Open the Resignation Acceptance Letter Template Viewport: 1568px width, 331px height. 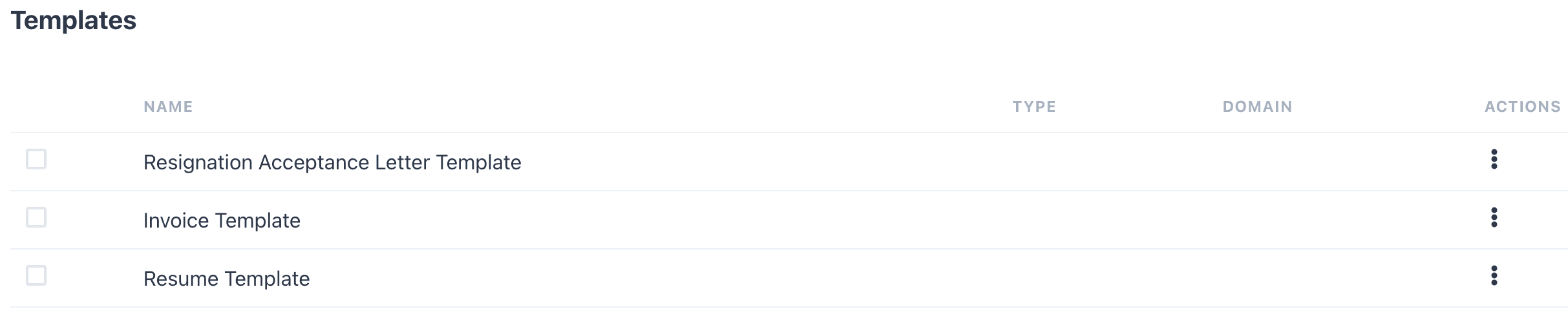click(x=332, y=162)
